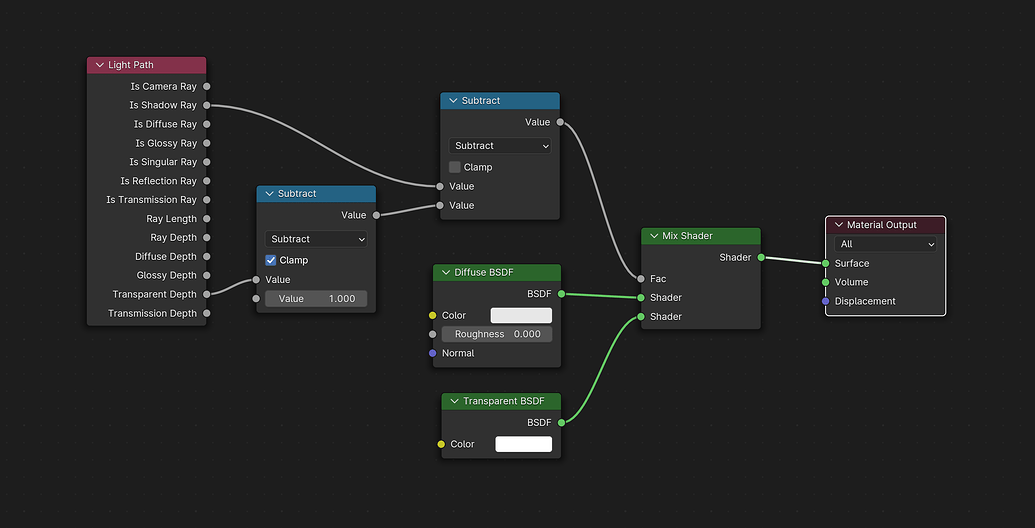
Task: Click the Is Shadow Ray output socket
Action: pos(207,105)
